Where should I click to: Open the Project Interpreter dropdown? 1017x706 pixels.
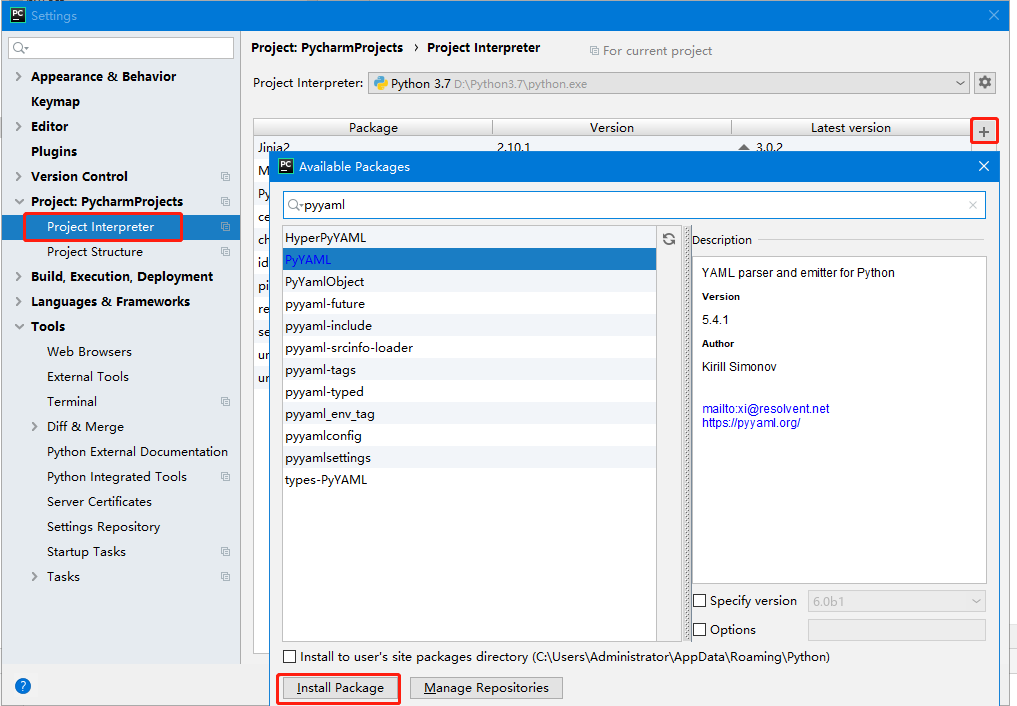(668, 83)
